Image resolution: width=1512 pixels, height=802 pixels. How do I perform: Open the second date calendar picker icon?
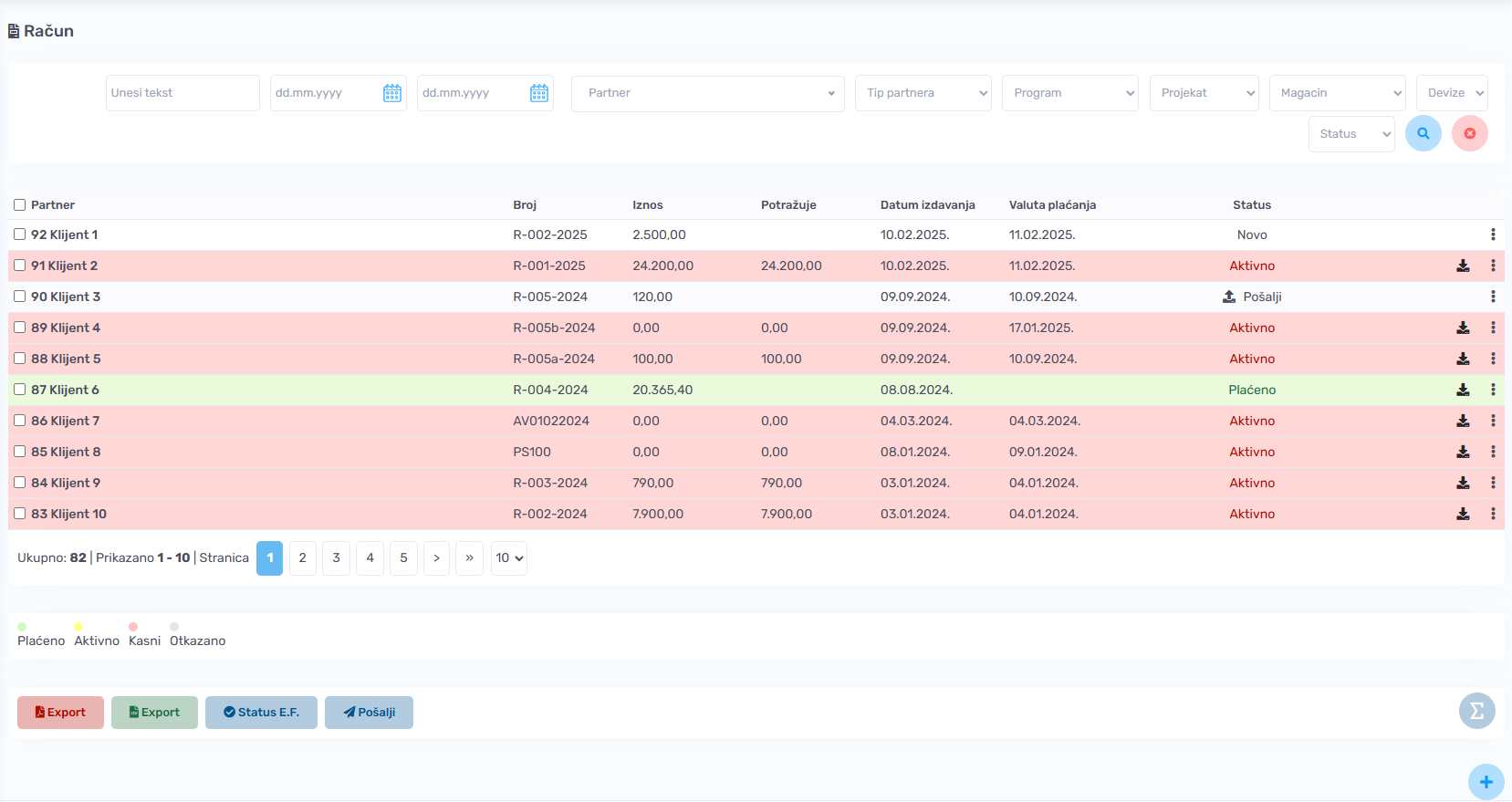539,93
